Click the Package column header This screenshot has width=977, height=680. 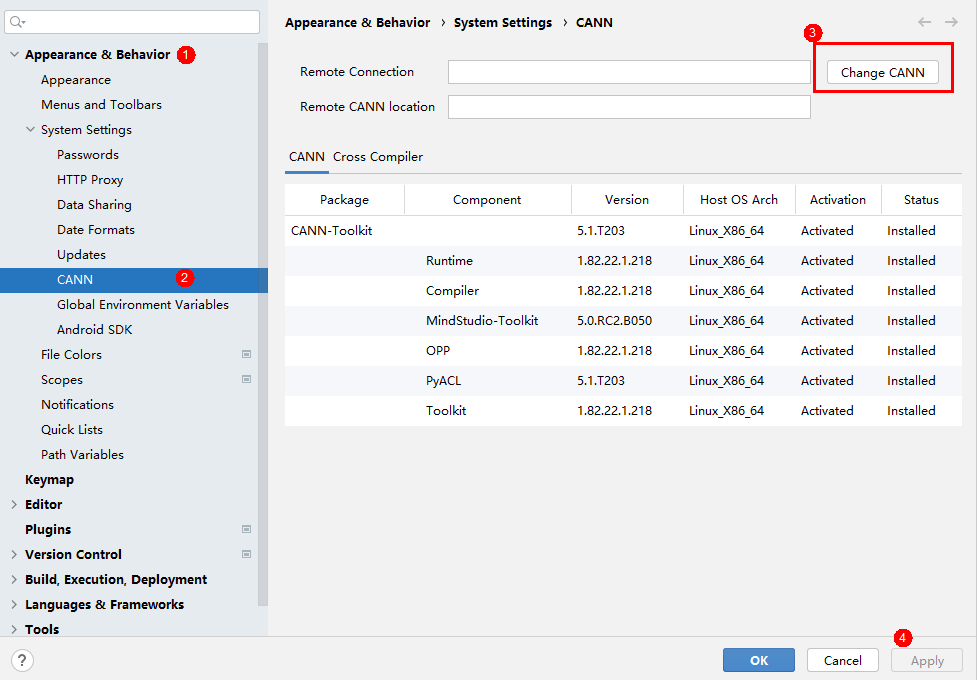(345, 199)
